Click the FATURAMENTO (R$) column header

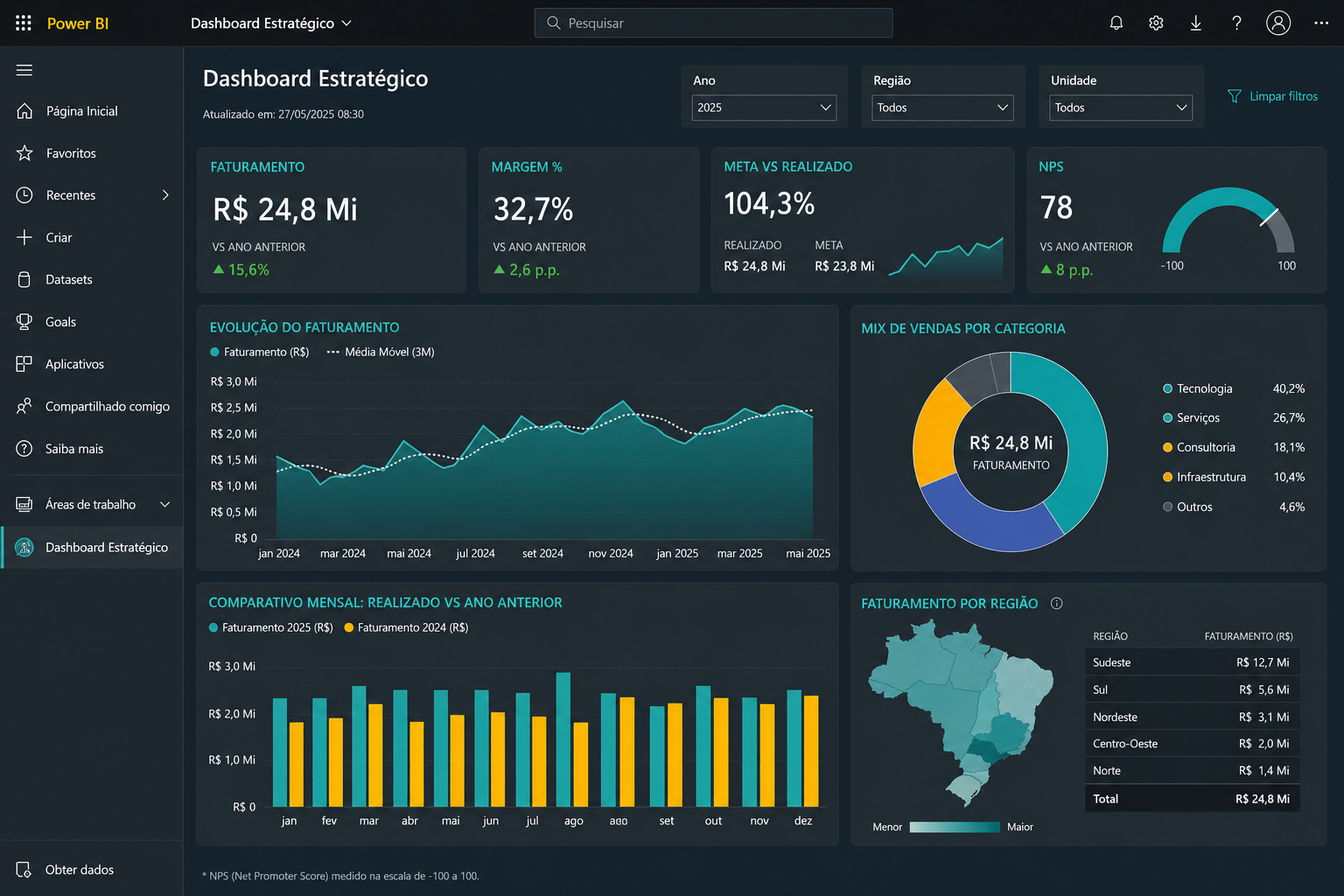pos(1248,636)
